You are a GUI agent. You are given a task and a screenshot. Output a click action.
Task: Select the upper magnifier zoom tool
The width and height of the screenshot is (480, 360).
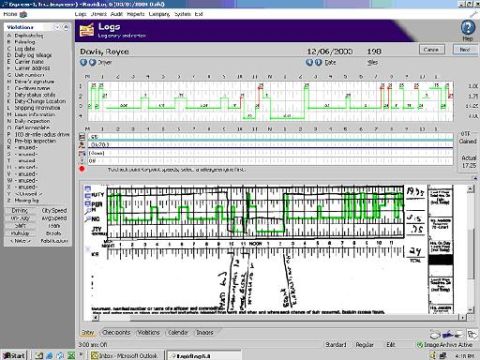[88, 211]
